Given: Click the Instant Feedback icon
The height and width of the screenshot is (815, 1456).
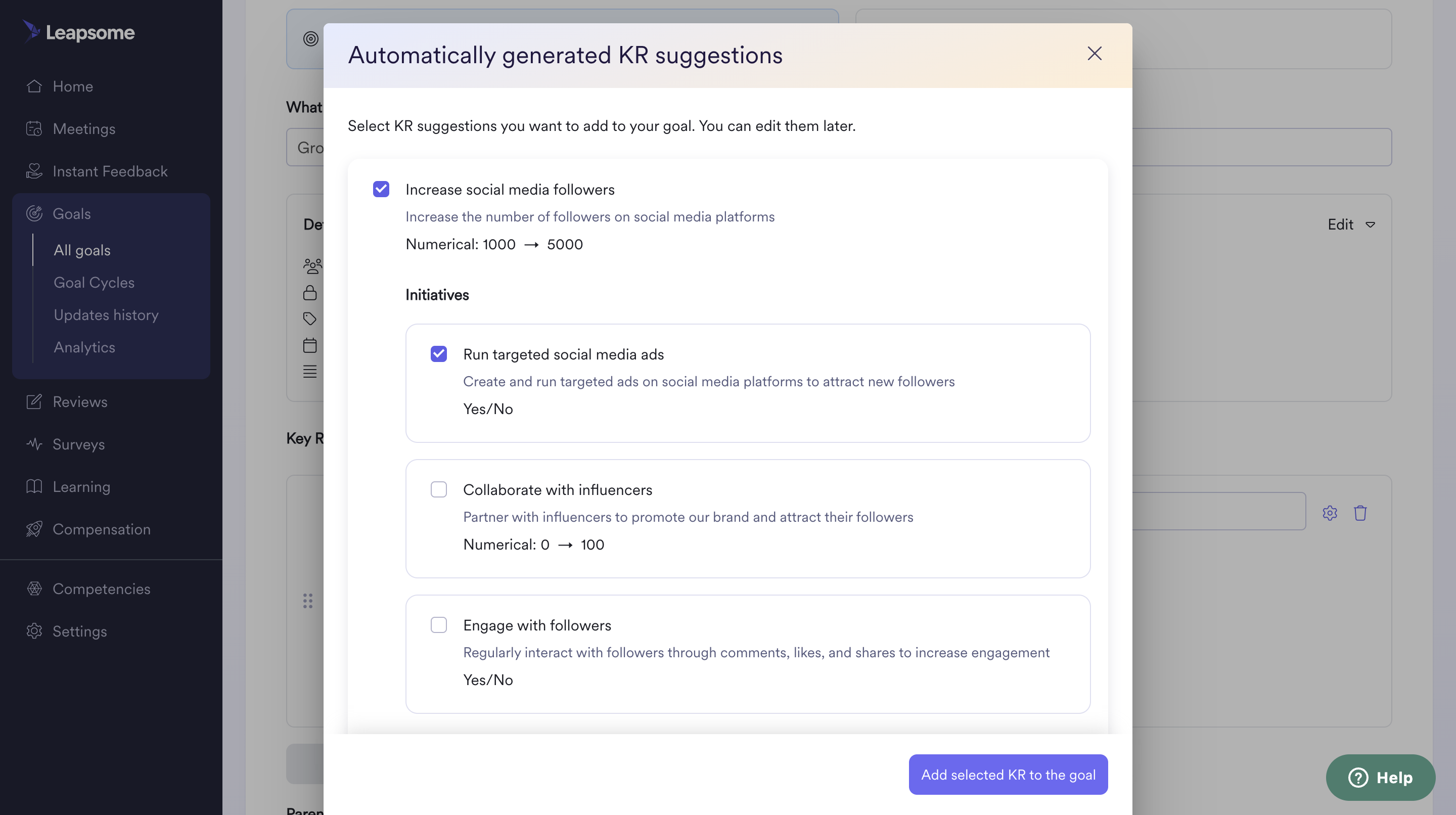Looking at the screenshot, I should [34, 171].
